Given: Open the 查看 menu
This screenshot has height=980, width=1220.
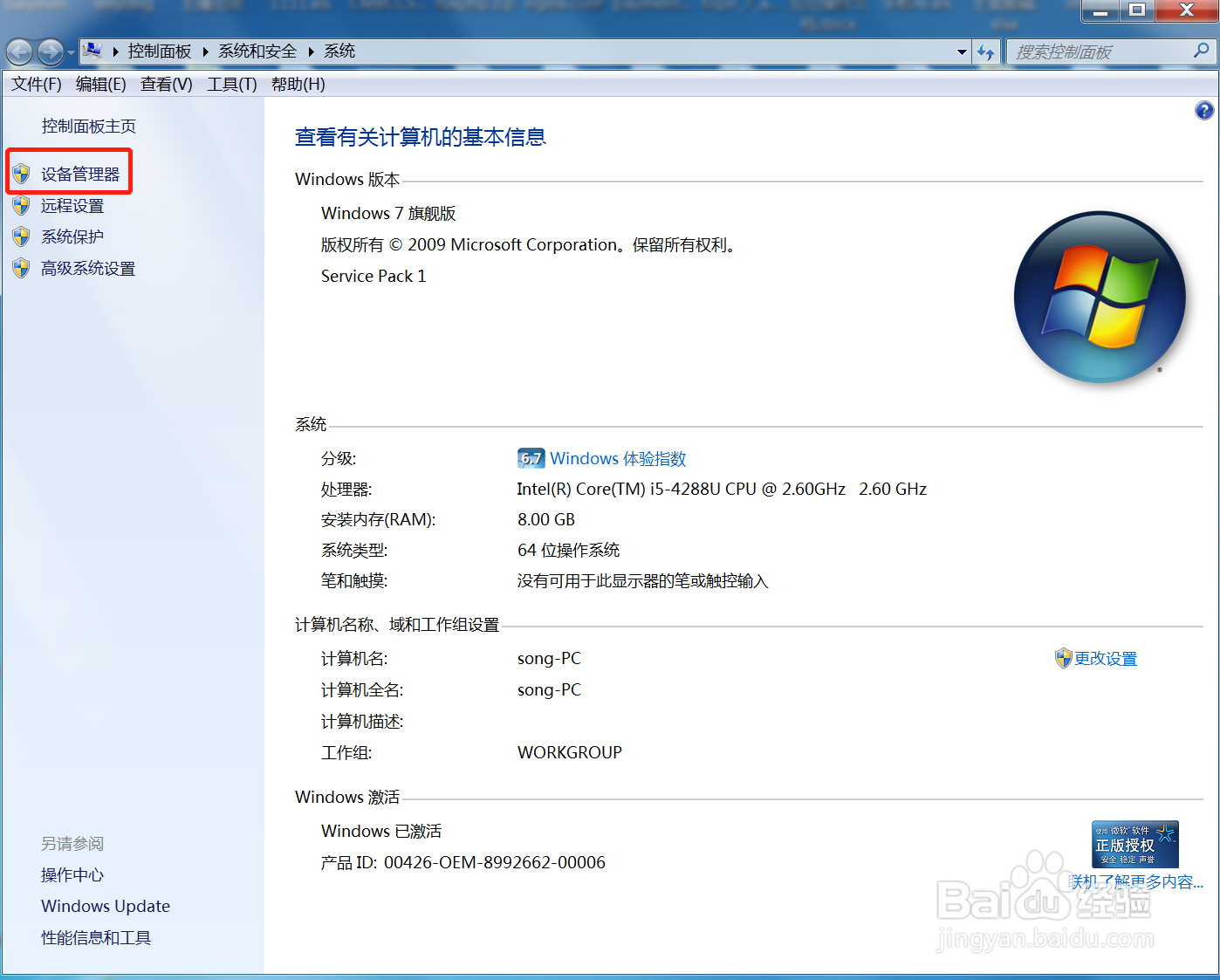Looking at the screenshot, I should (165, 84).
